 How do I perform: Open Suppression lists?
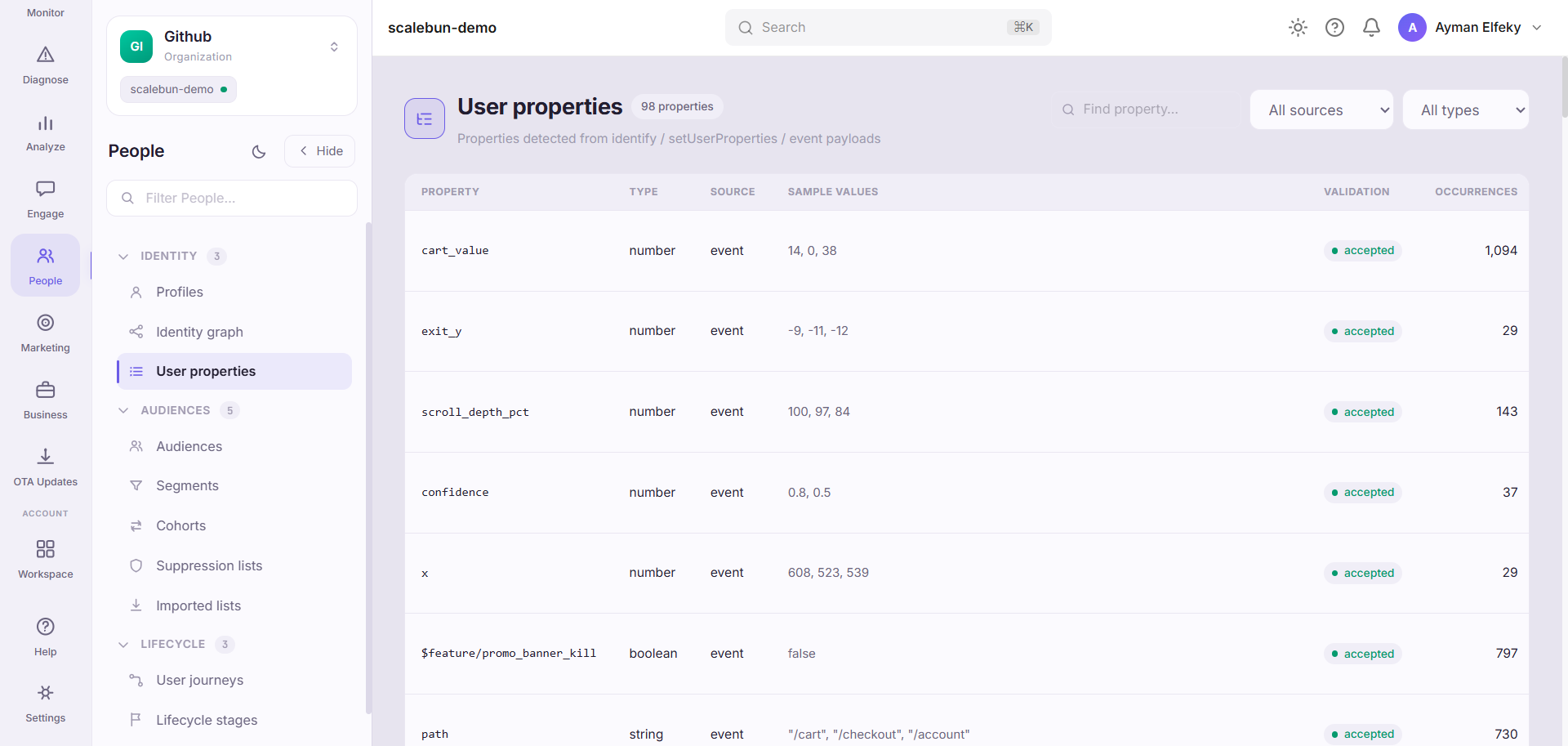234,565
